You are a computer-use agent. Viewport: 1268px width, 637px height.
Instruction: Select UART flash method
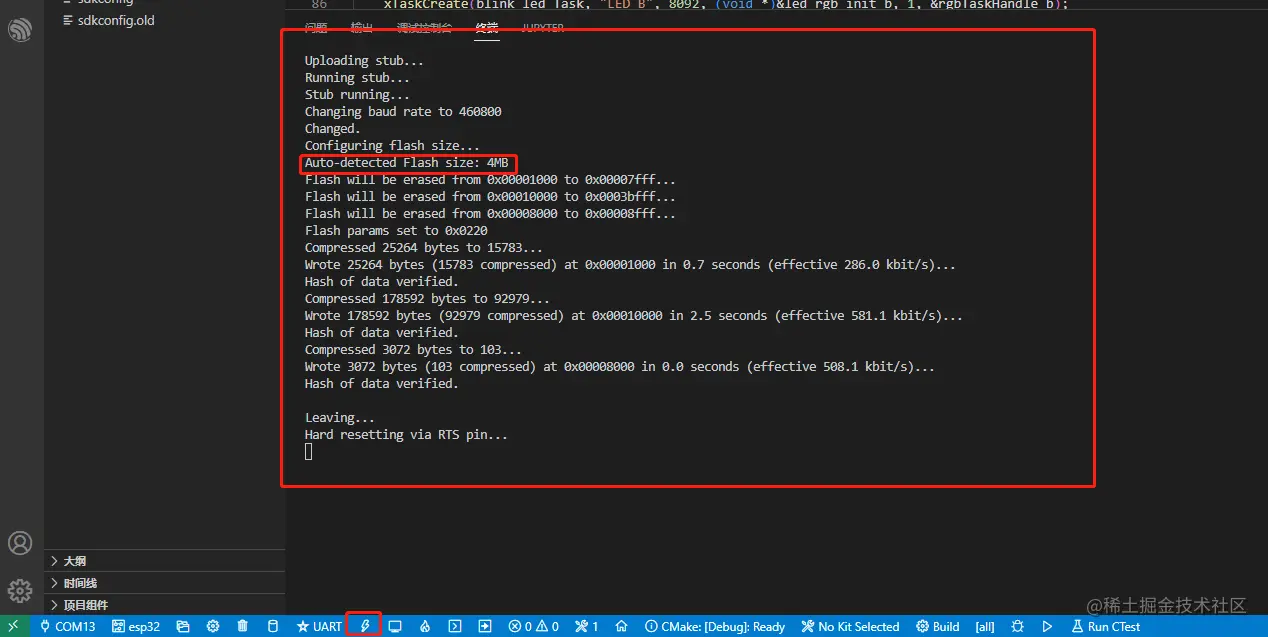[319, 626]
